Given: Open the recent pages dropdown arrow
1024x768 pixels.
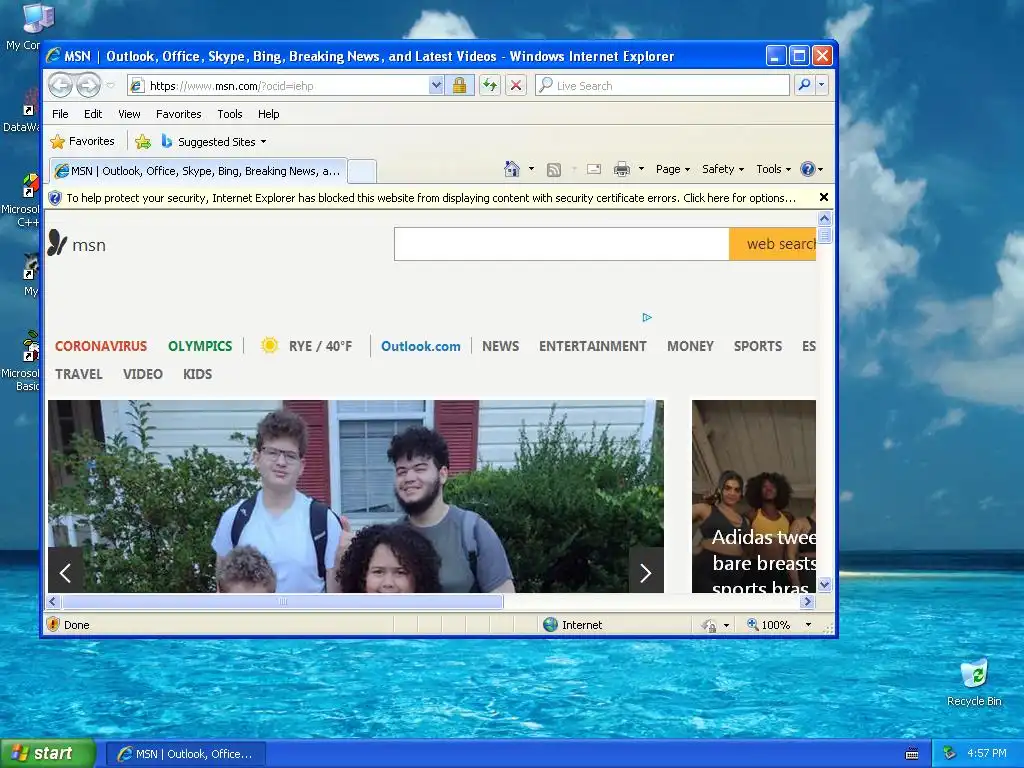Looking at the screenshot, I should [110, 86].
